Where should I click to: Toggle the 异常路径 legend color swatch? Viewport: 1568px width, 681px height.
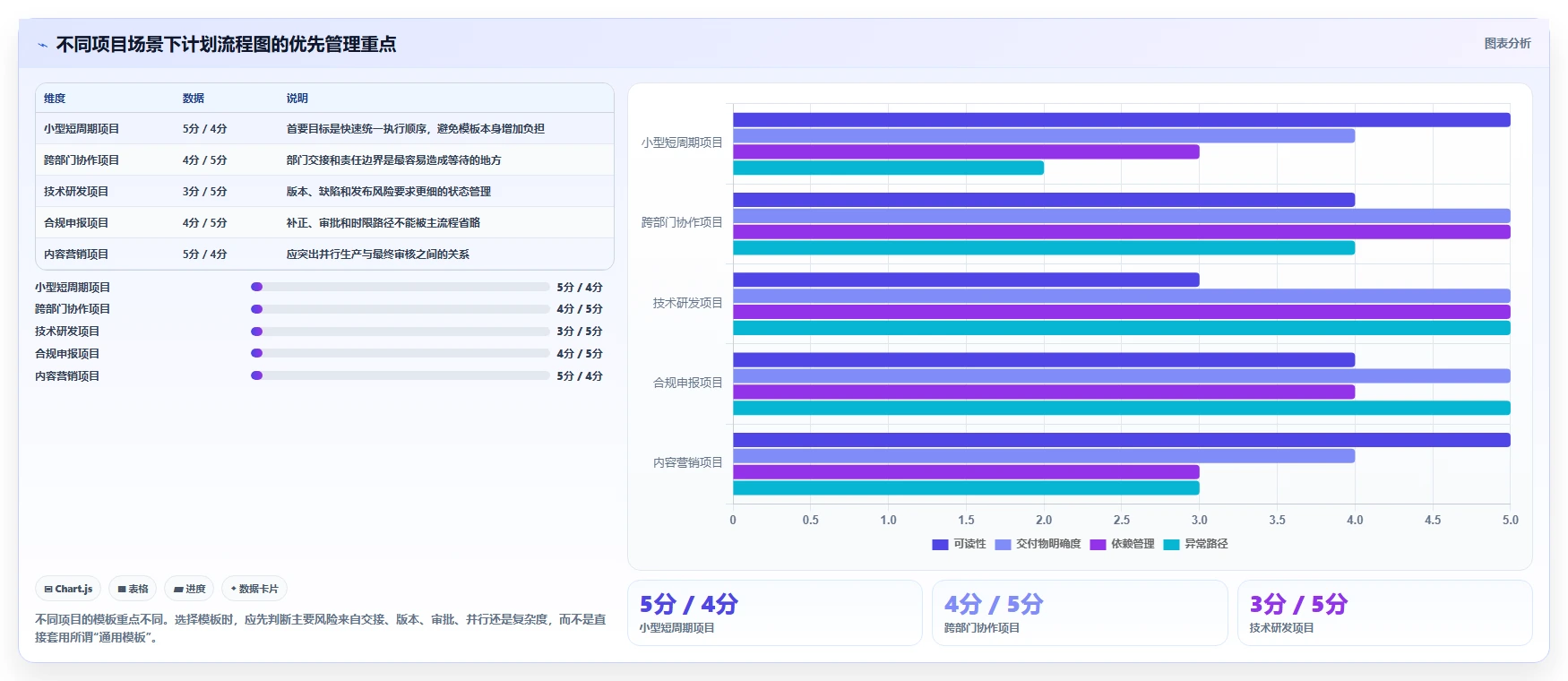1171,544
